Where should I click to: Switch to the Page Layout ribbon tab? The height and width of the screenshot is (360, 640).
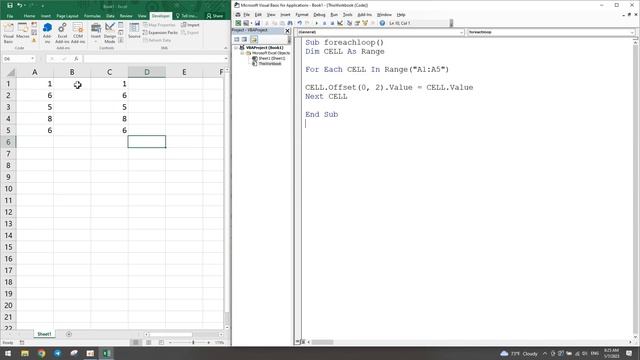67,16
